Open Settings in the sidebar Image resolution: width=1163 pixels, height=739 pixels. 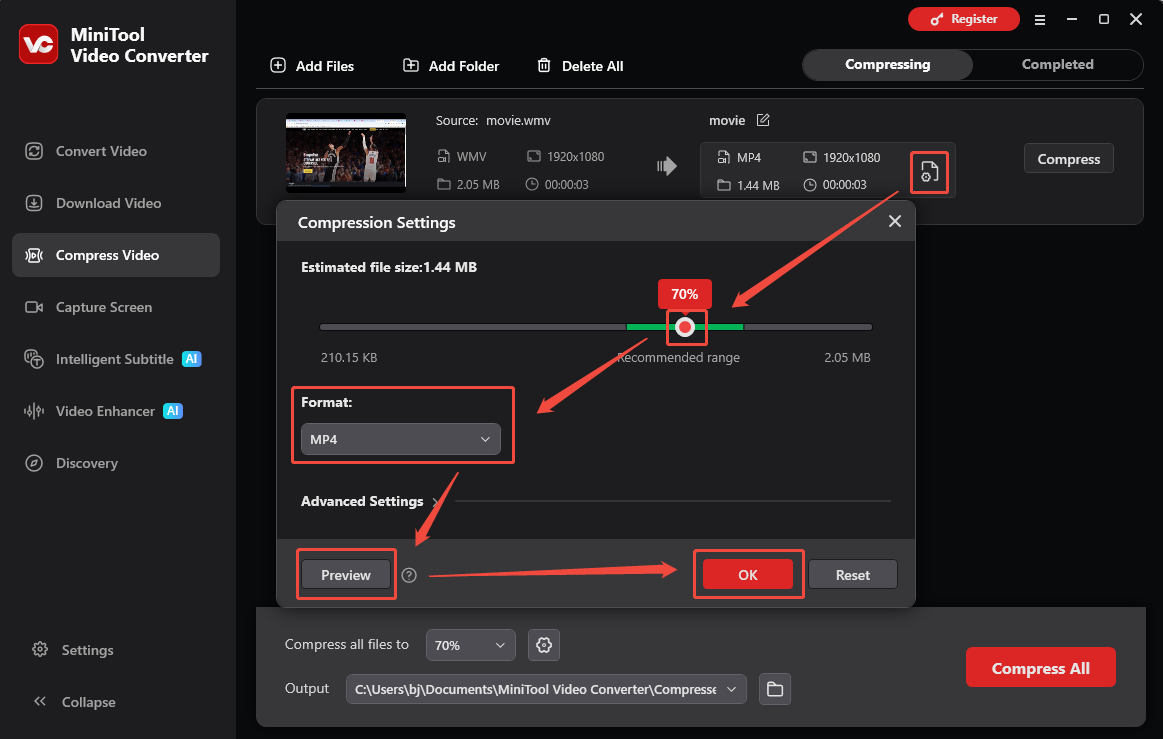tap(73, 650)
